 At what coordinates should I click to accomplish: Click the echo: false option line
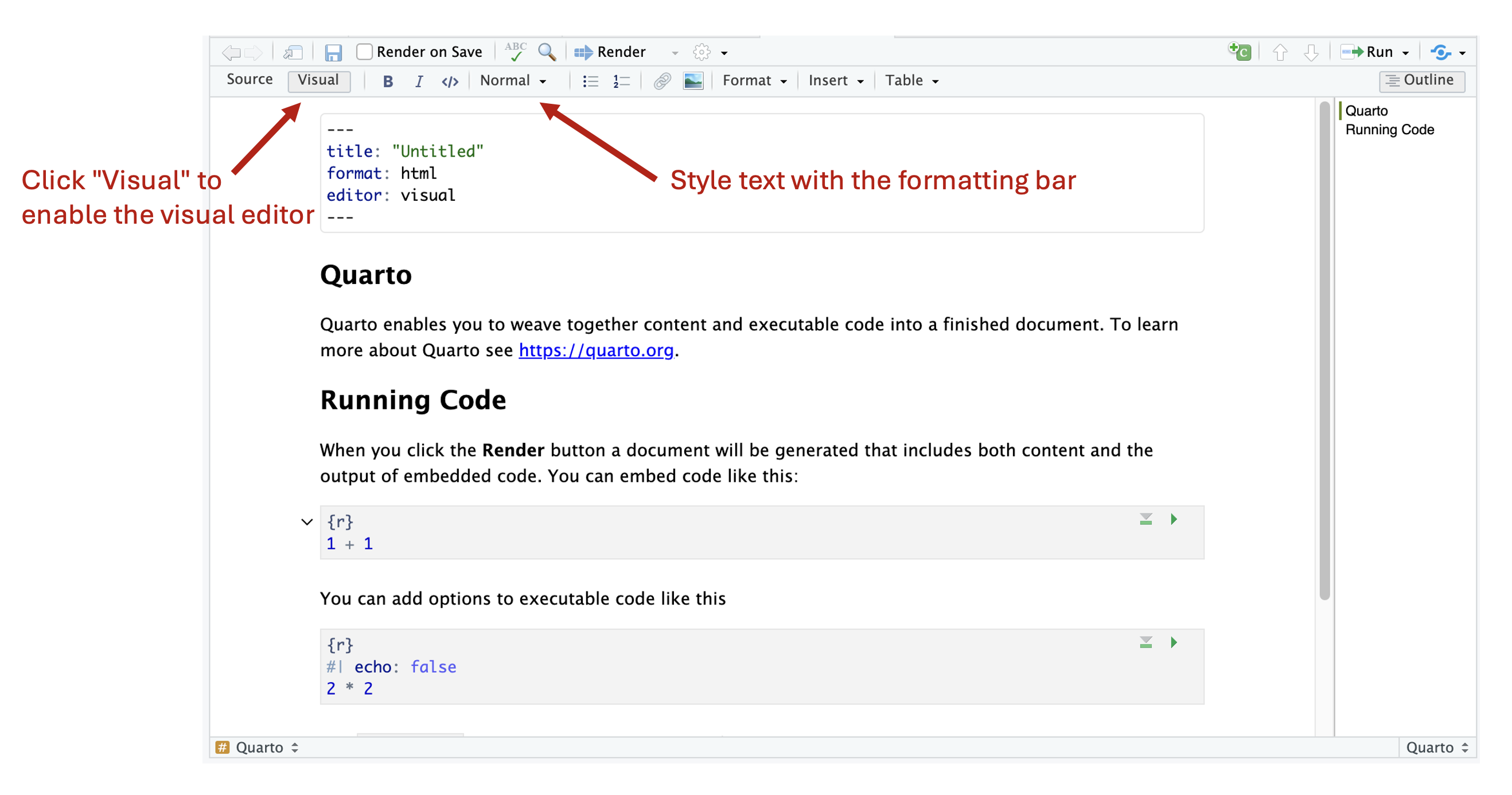pos(392,667)
